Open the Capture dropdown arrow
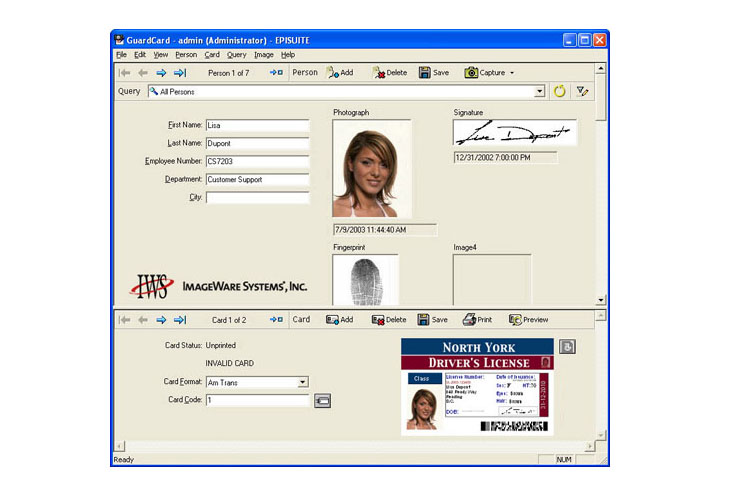This screenshot has width=750, height=500. tap(512, 73)
